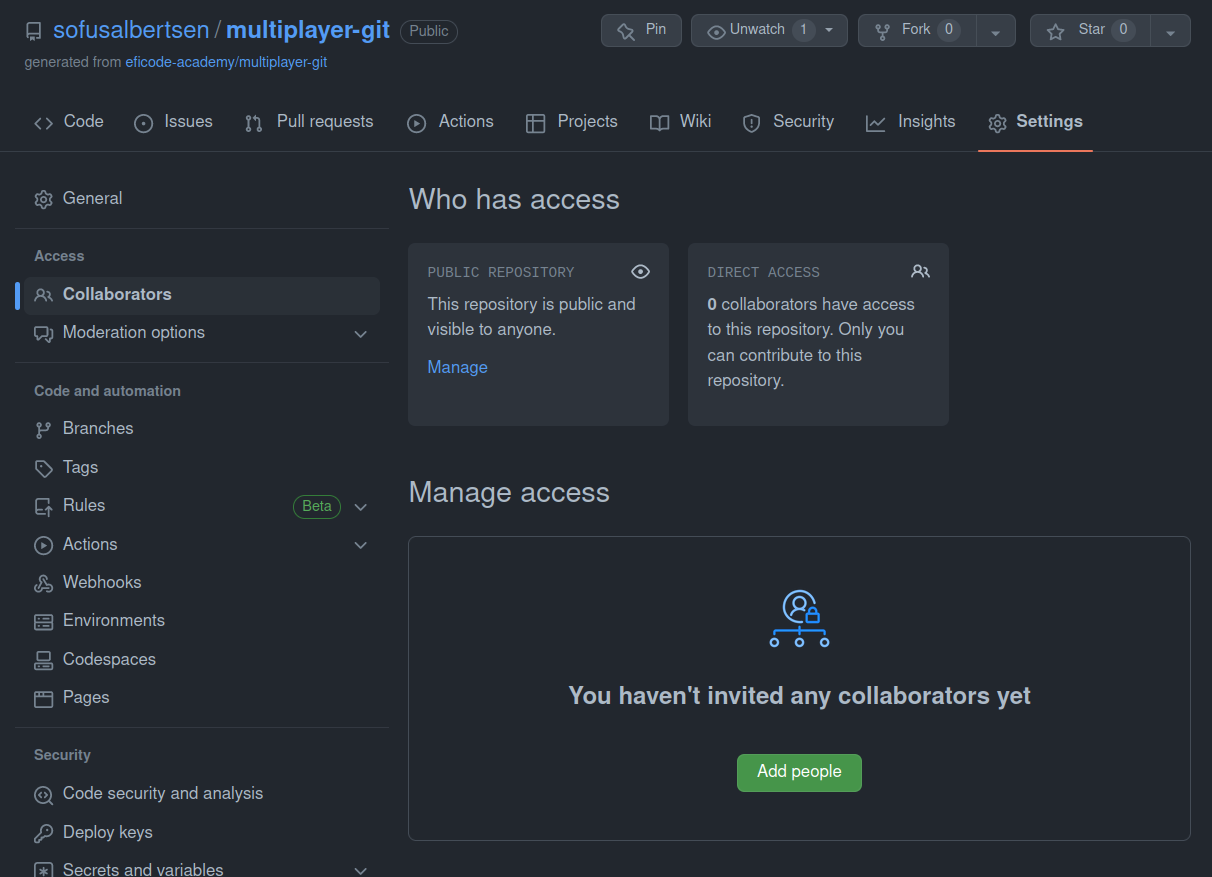Open Codespaces settings
1212x877 pixels.
click(x=202, y=660)
